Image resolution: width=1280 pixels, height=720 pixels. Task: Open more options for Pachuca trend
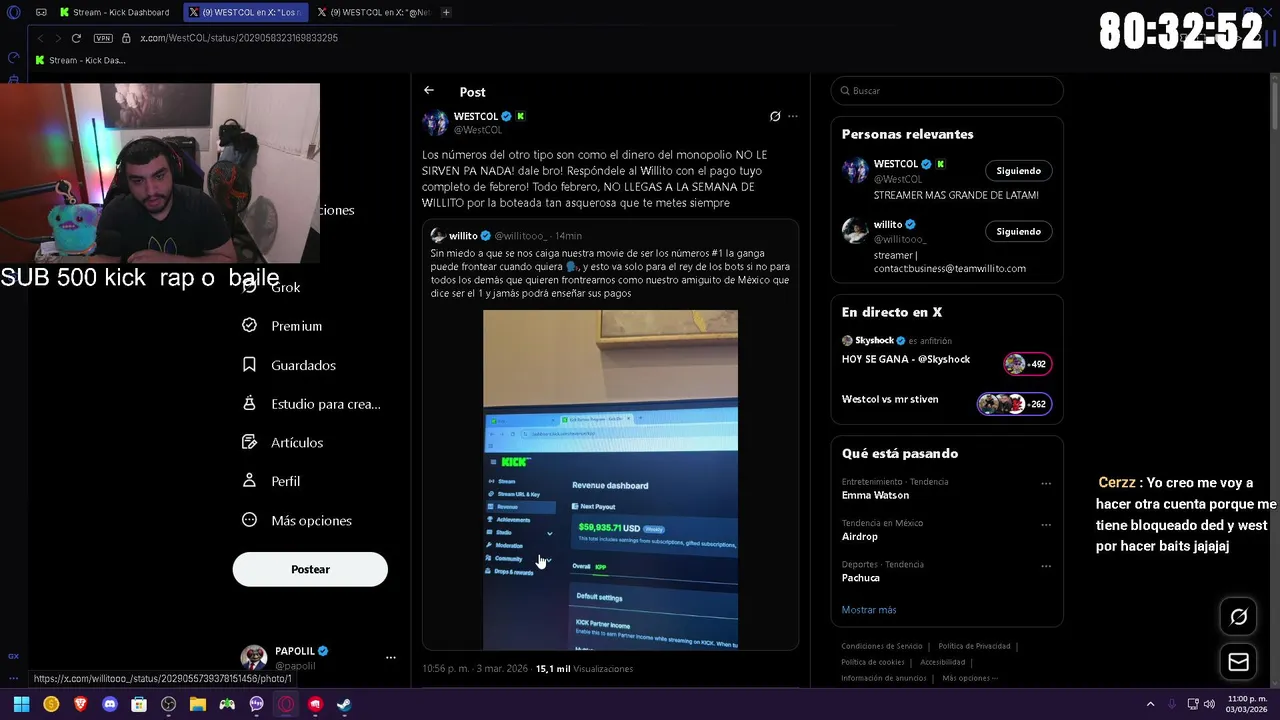(x=1046, y=566)
